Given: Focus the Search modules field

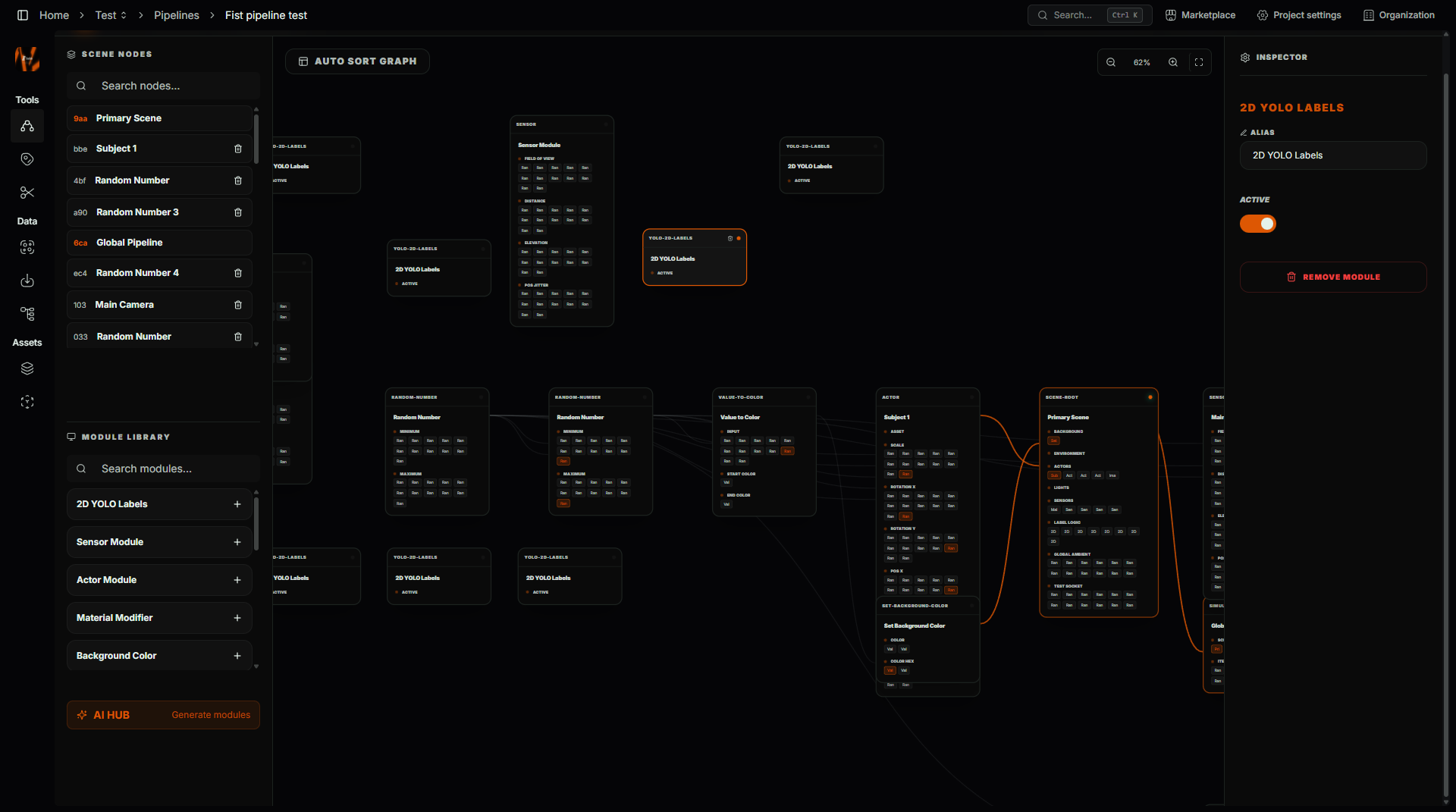Looking at the screenshot, I should 163,469.
